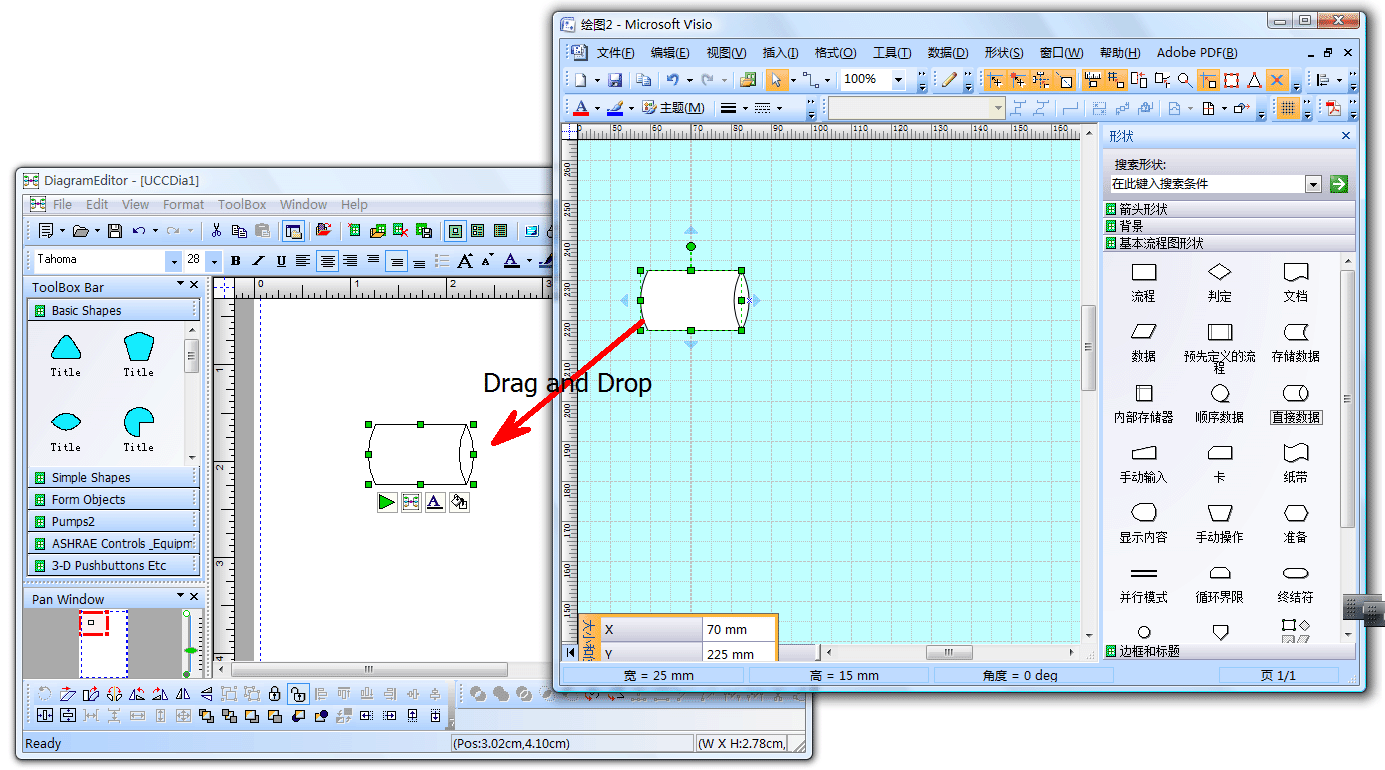Open Visio 文件(F) menu
Screen dimensions: 1385x770
coord(616,53)
